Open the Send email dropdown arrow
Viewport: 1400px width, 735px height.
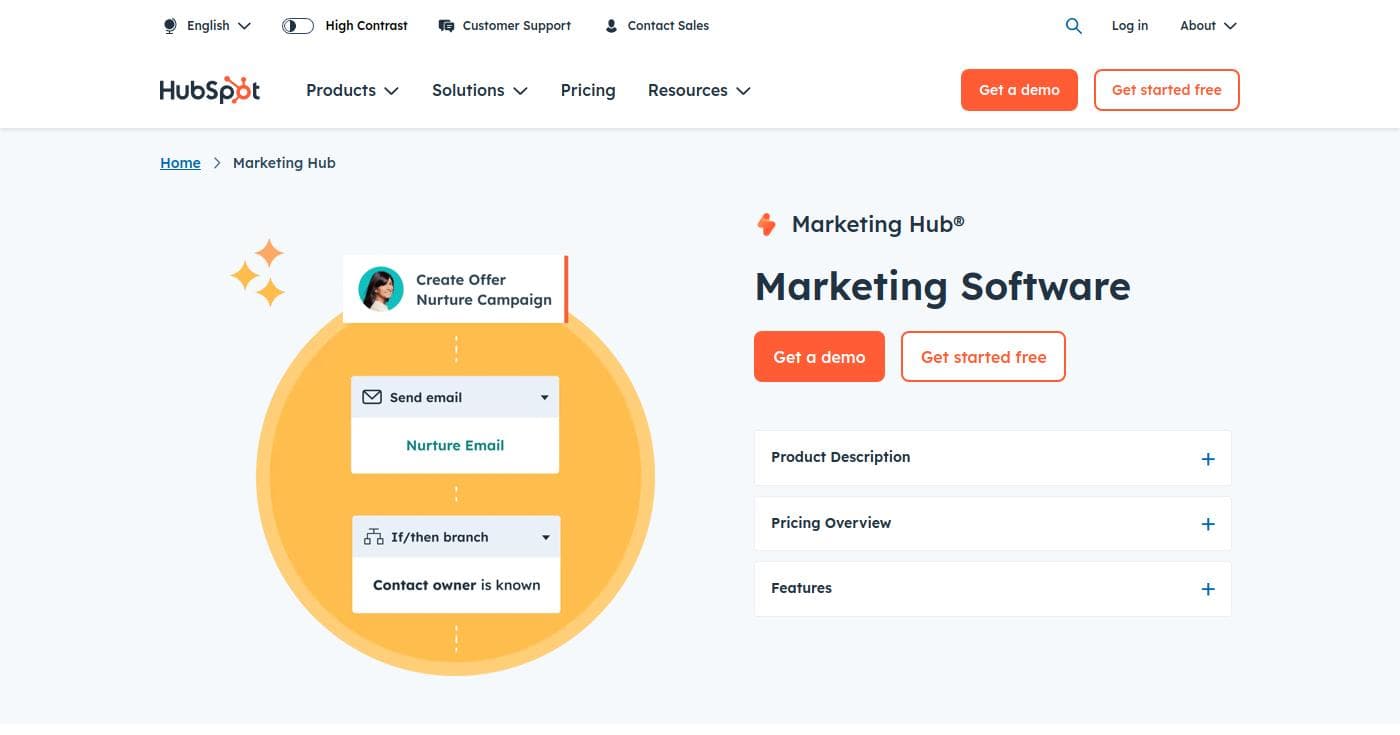(544, 396)
